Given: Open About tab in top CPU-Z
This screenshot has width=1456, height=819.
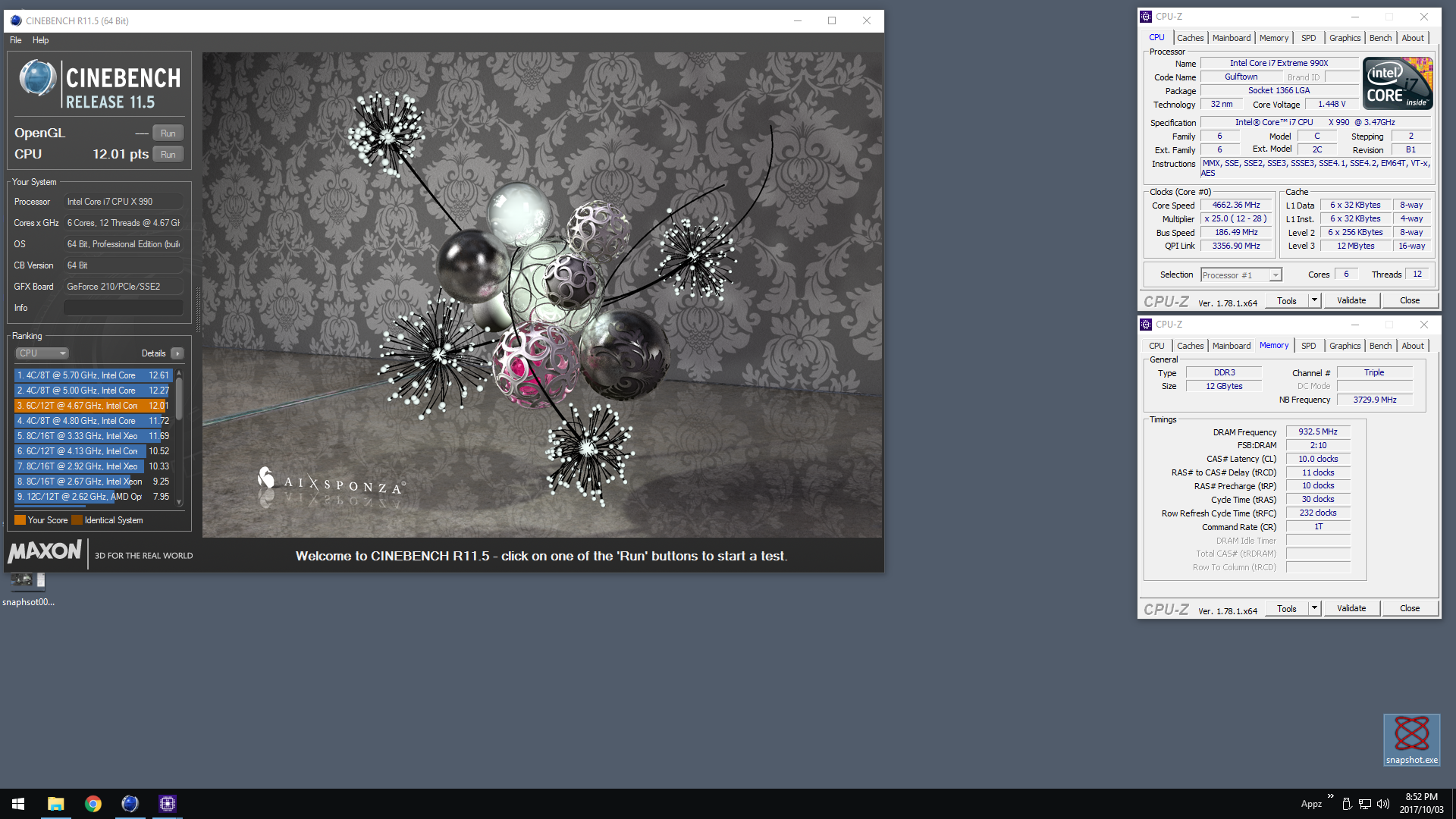Looking at the screenshot, I should [x=1413, y=38].
